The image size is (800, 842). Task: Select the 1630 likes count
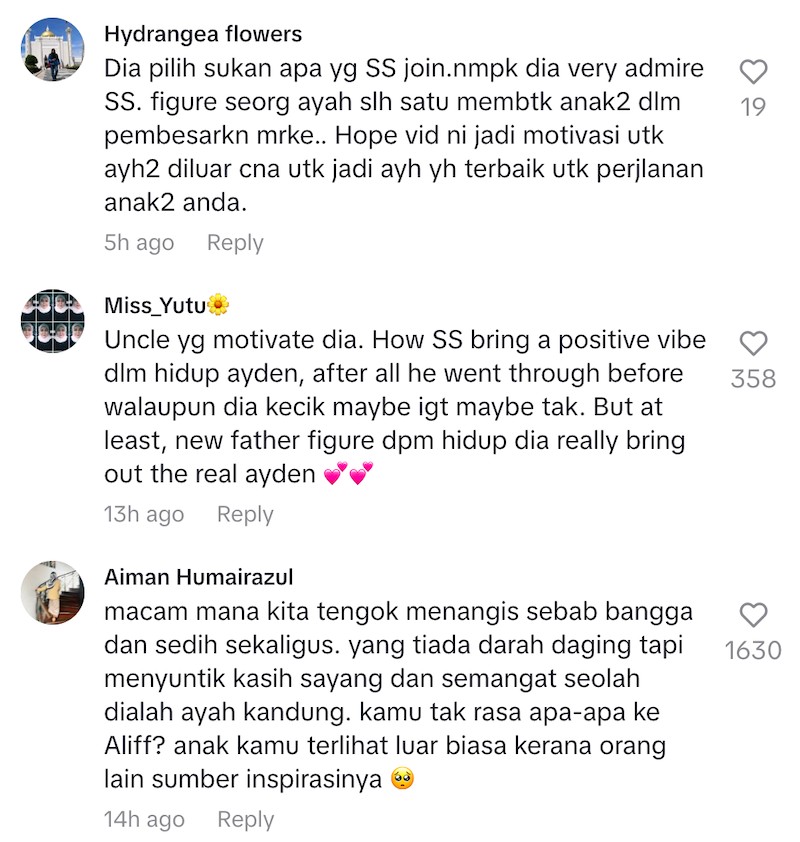(x=753, y=651)
